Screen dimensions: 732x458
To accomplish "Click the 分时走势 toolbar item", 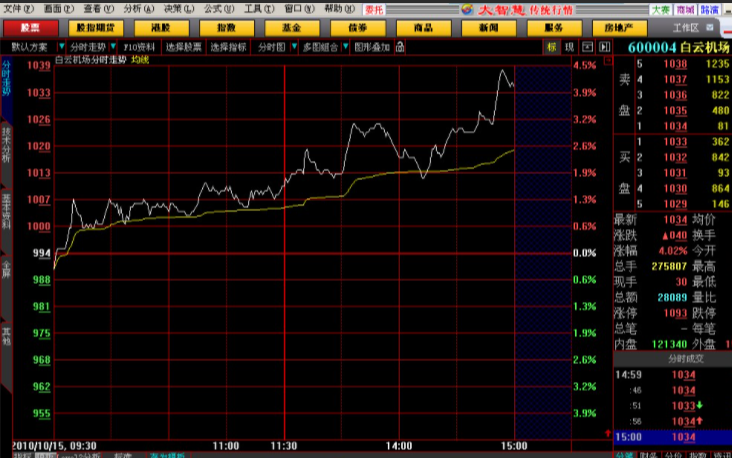I will tap(88, 47).
